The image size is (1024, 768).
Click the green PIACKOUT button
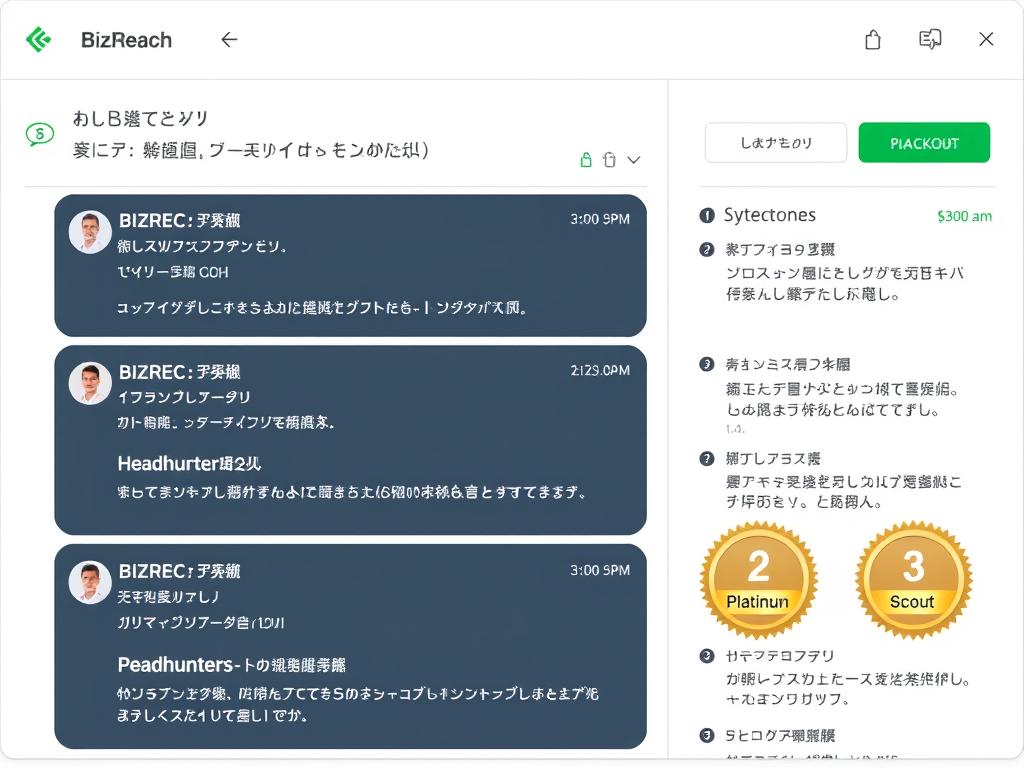coord(923,142)
